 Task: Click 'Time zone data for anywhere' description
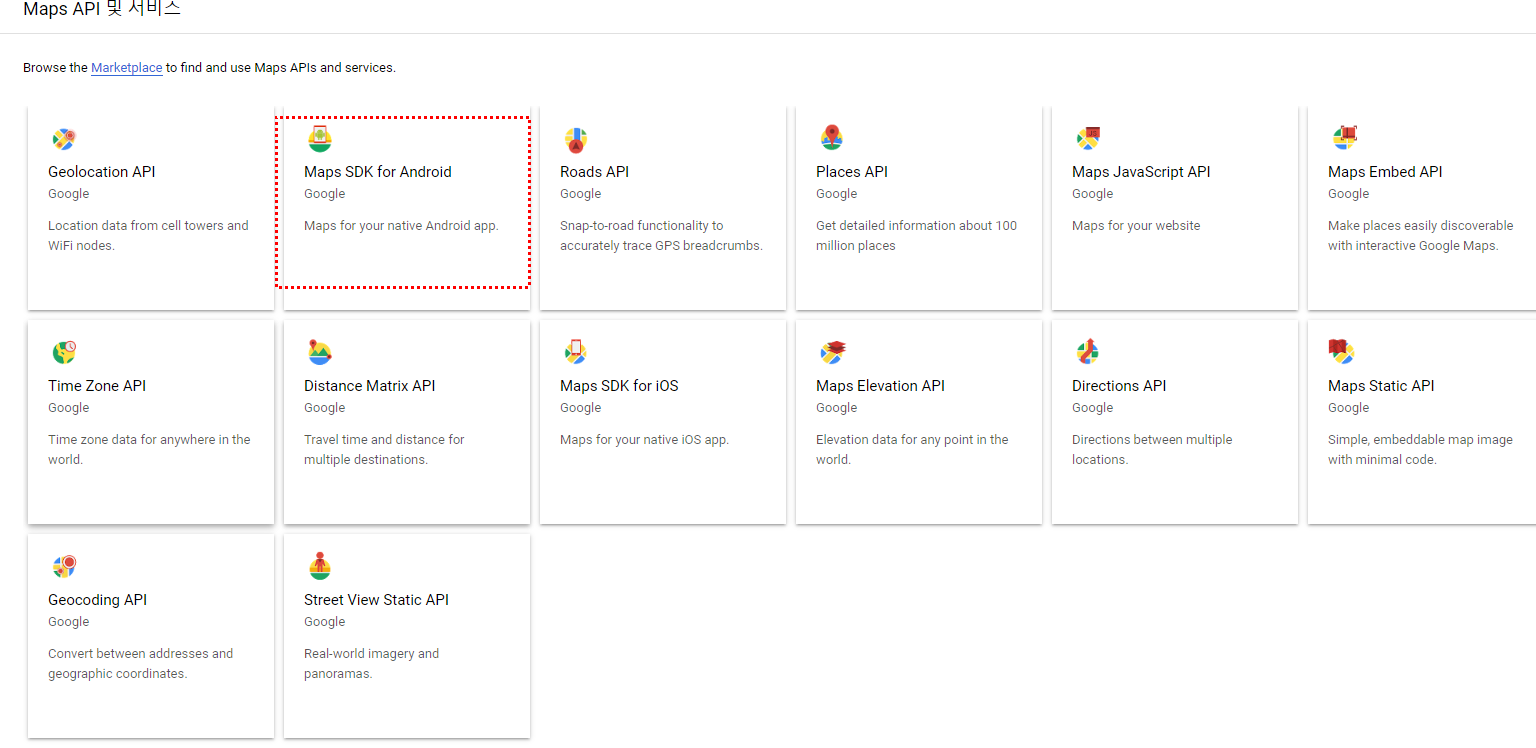(149, 450)
